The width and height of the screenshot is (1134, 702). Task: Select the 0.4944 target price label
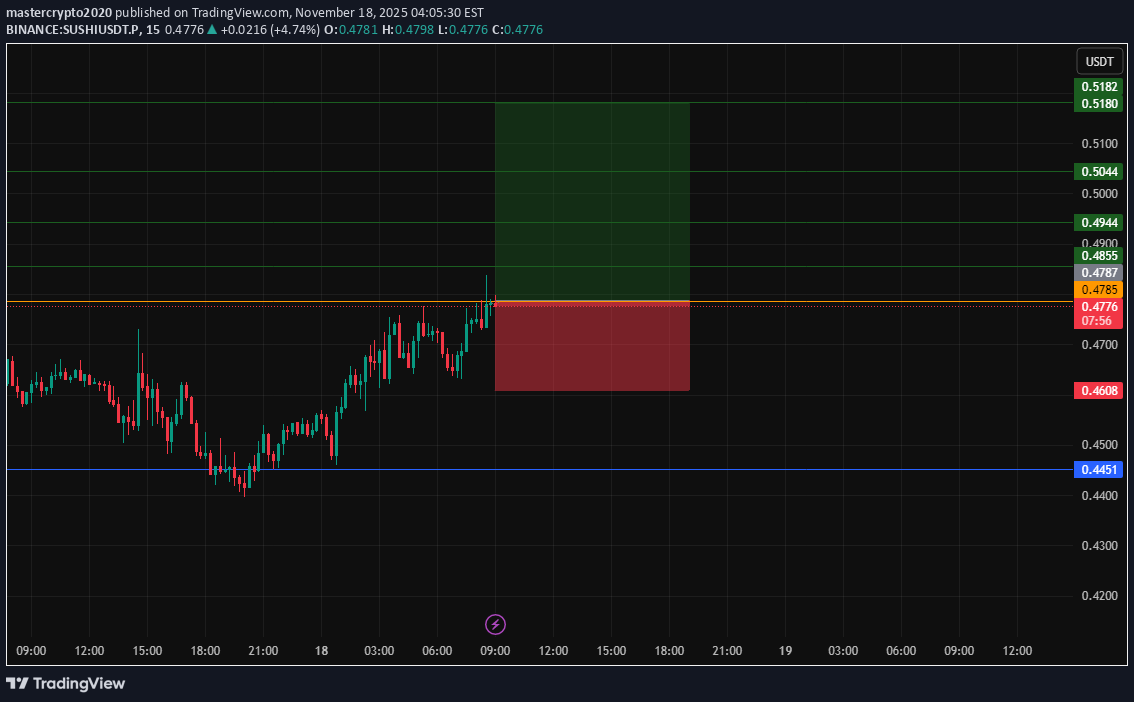(x=1099, y=222)
